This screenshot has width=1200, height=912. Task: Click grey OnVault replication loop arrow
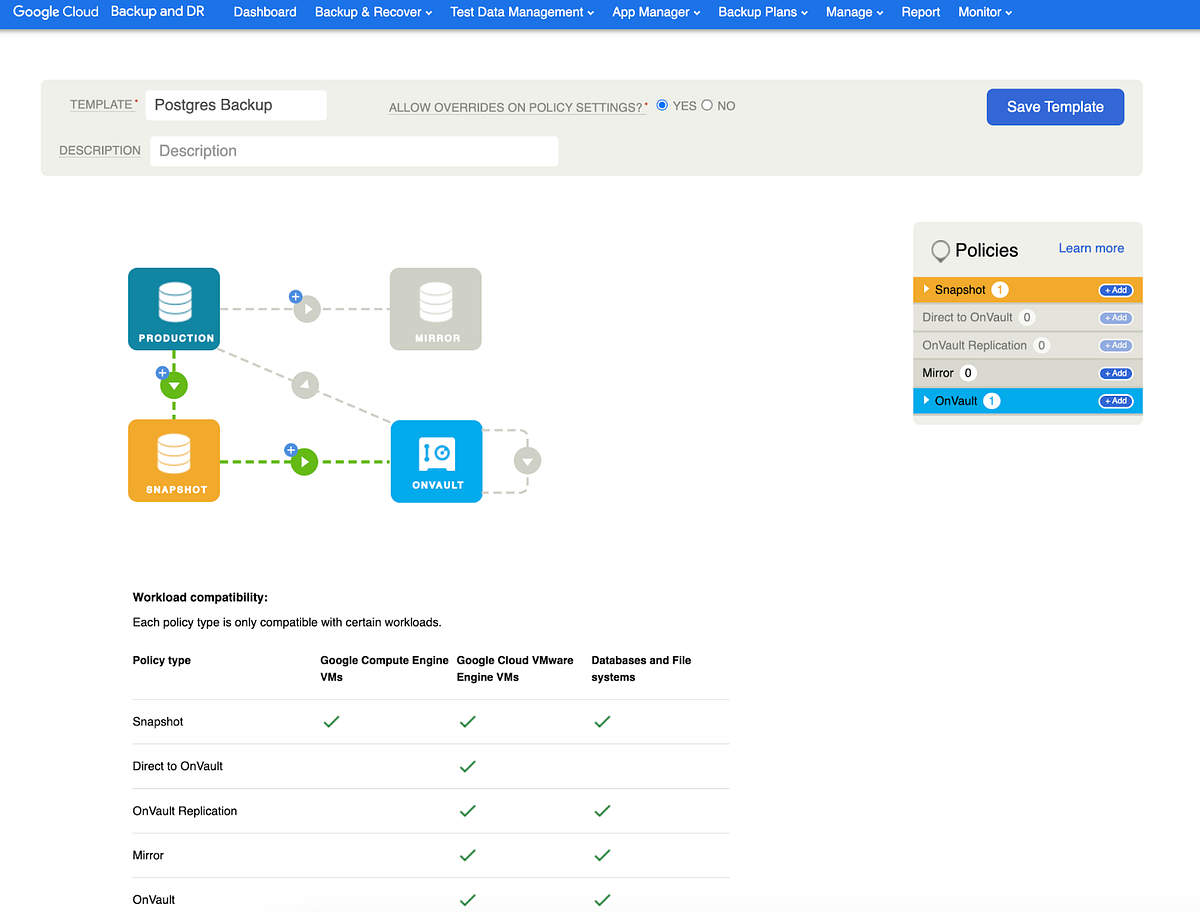tap(527, 461)
